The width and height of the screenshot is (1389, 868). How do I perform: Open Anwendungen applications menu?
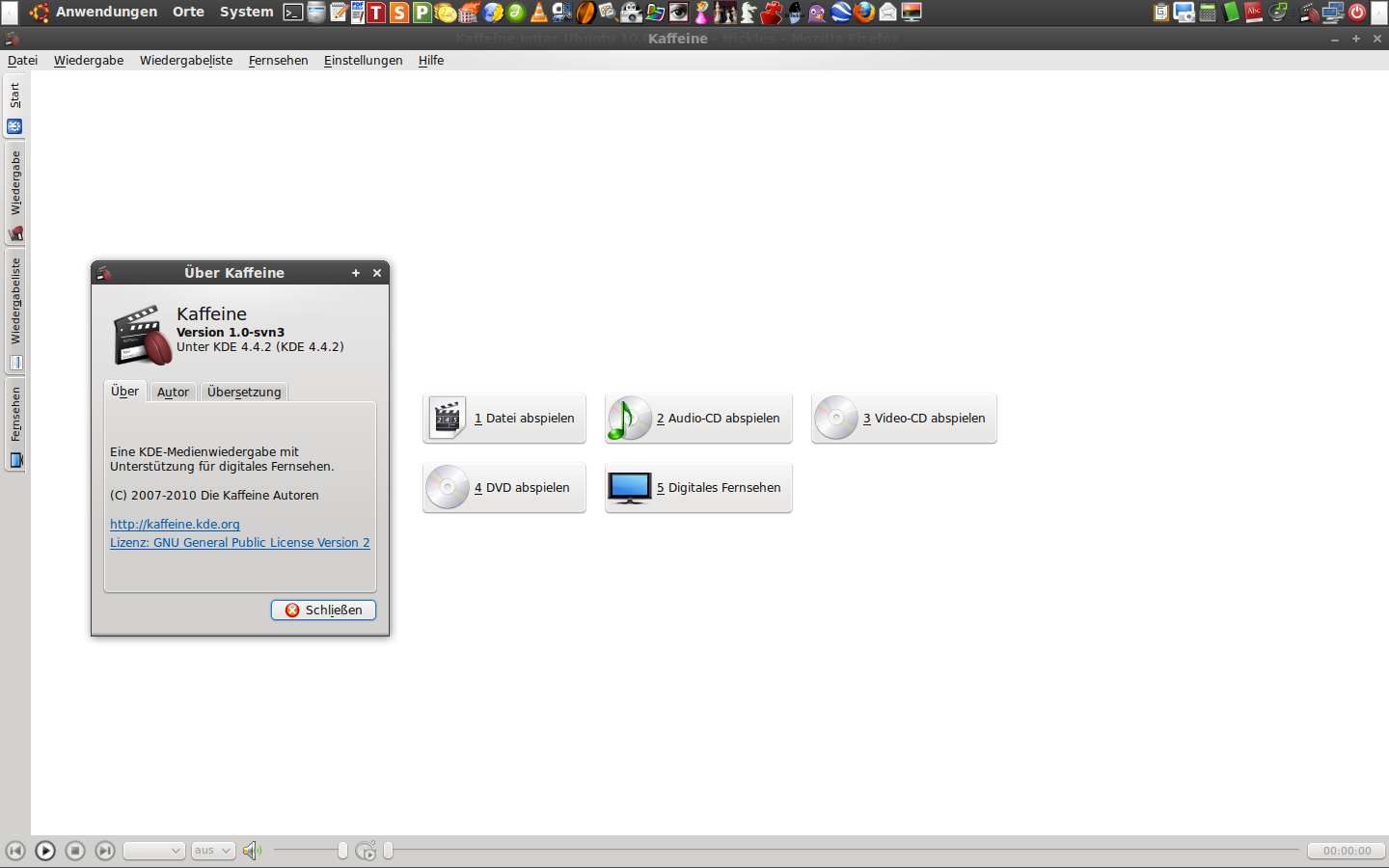(106, 12)
